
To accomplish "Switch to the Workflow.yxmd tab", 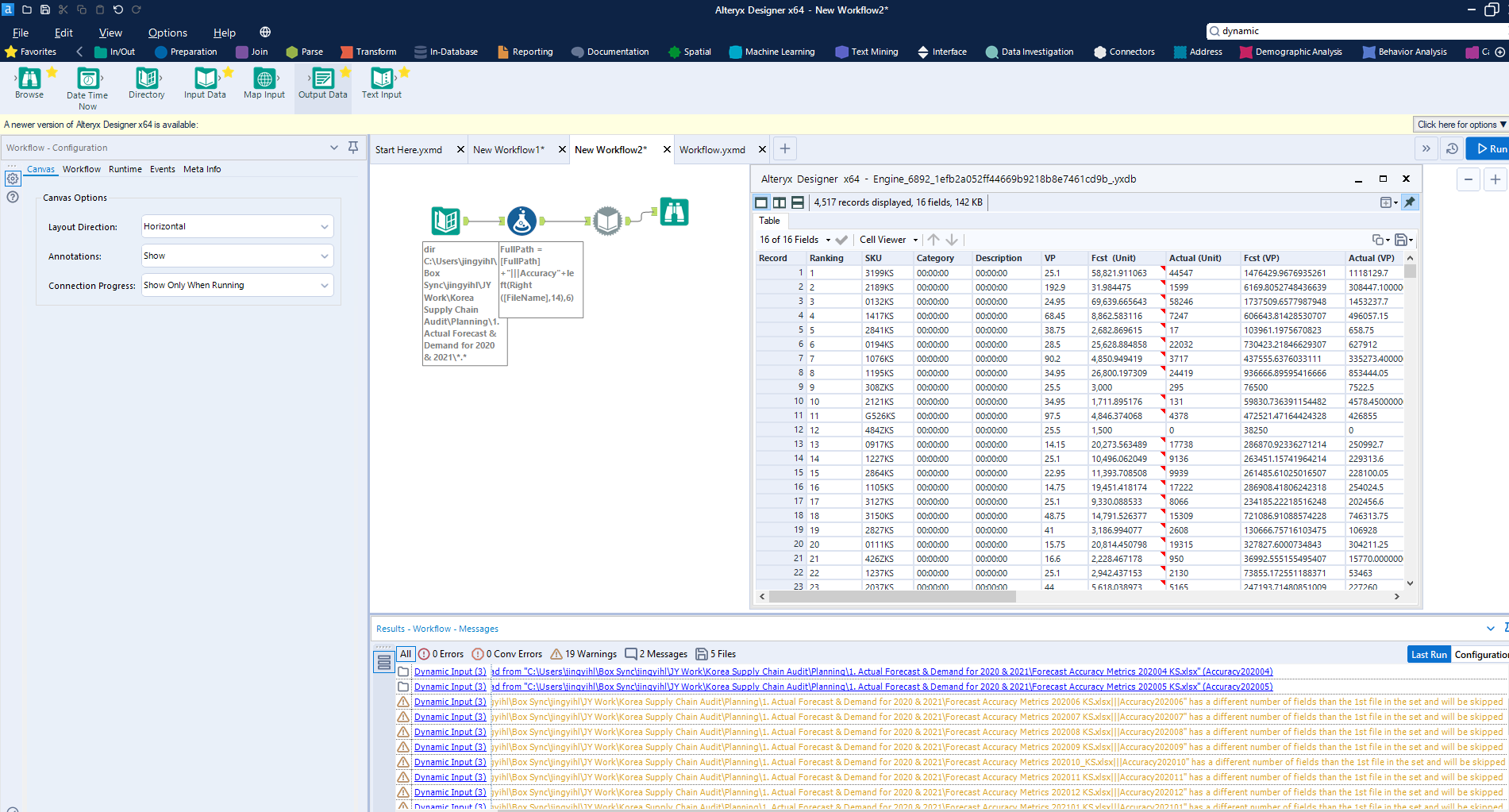I will coord(712,150).
